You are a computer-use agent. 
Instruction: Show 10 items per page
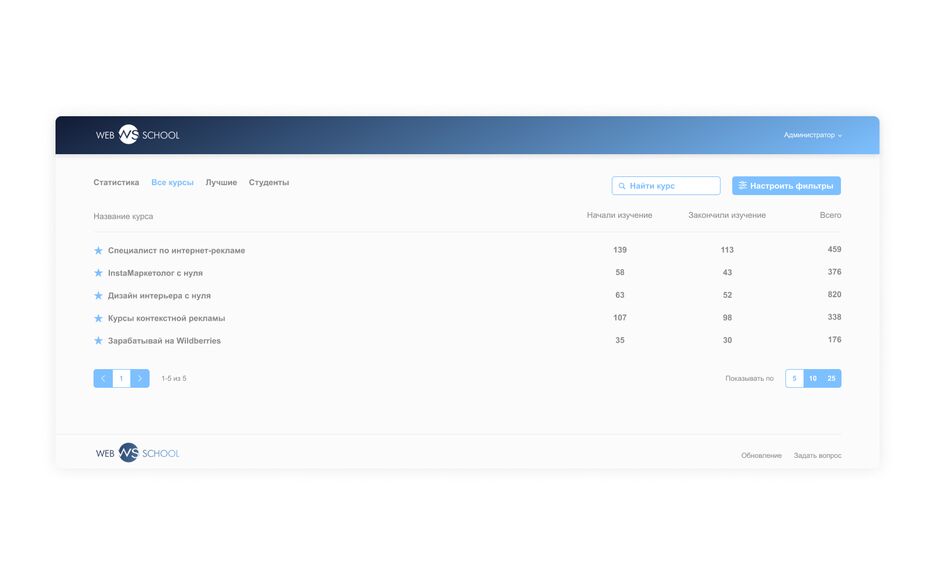pos(813,378)
